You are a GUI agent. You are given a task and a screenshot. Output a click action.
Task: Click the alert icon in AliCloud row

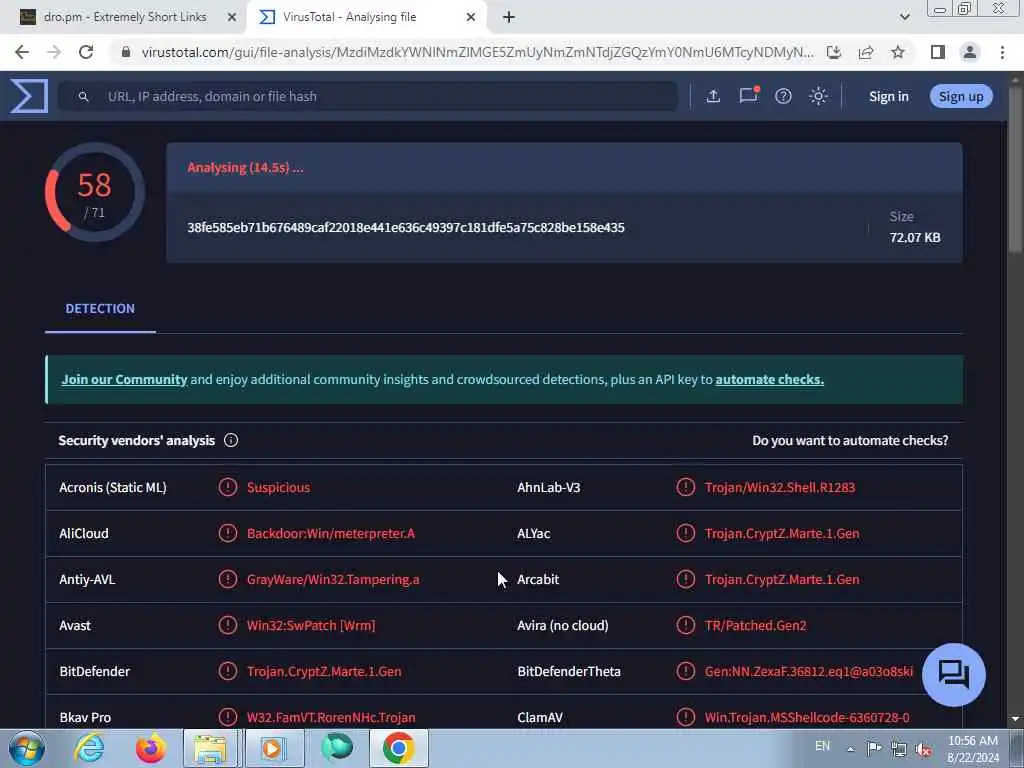pos(228,533)
